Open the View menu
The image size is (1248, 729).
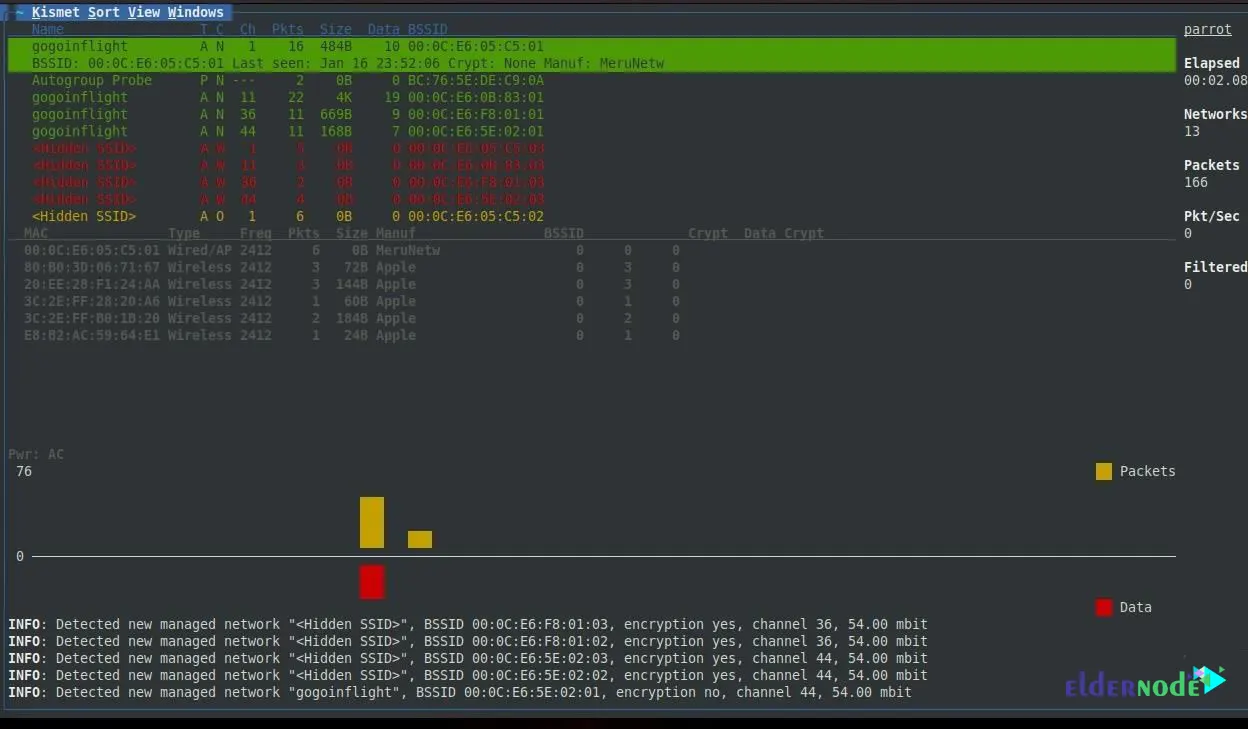click(144, 12)
